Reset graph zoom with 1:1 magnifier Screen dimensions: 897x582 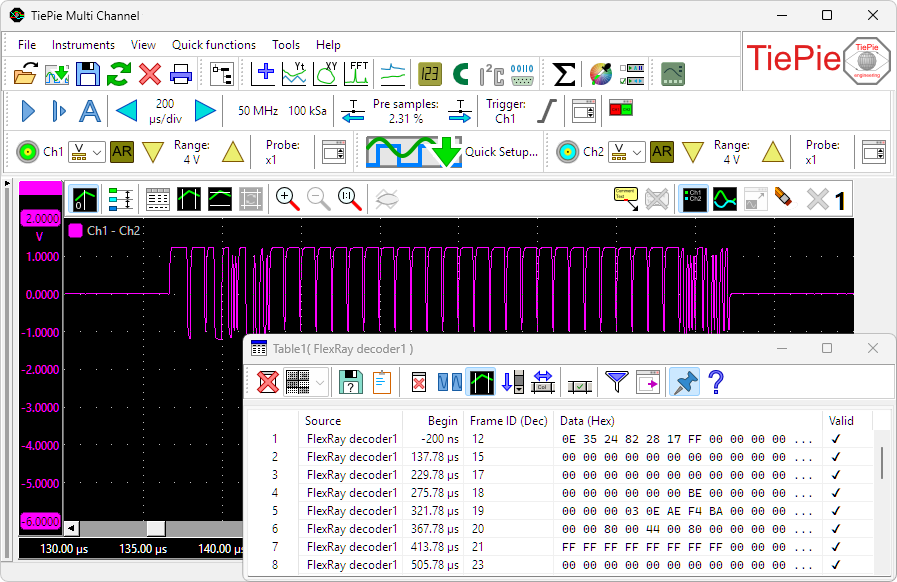[350, 199]
